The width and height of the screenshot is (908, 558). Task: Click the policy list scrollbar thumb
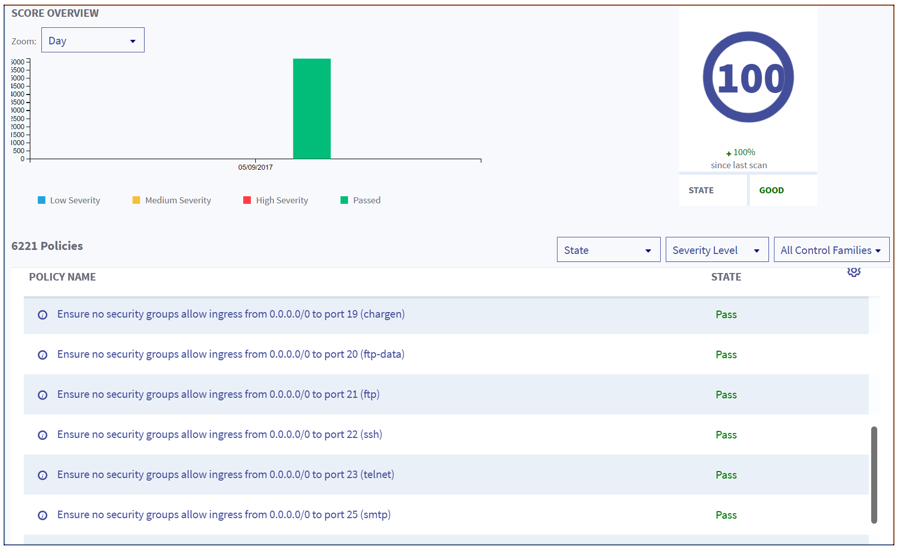pos(874,475)
